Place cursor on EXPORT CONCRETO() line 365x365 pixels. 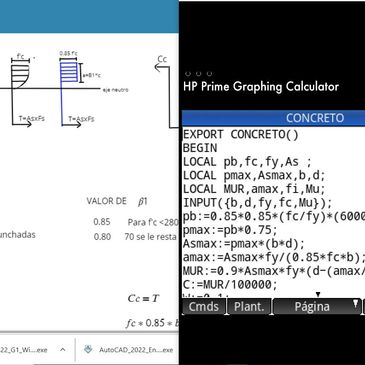(x=241, y=134)
